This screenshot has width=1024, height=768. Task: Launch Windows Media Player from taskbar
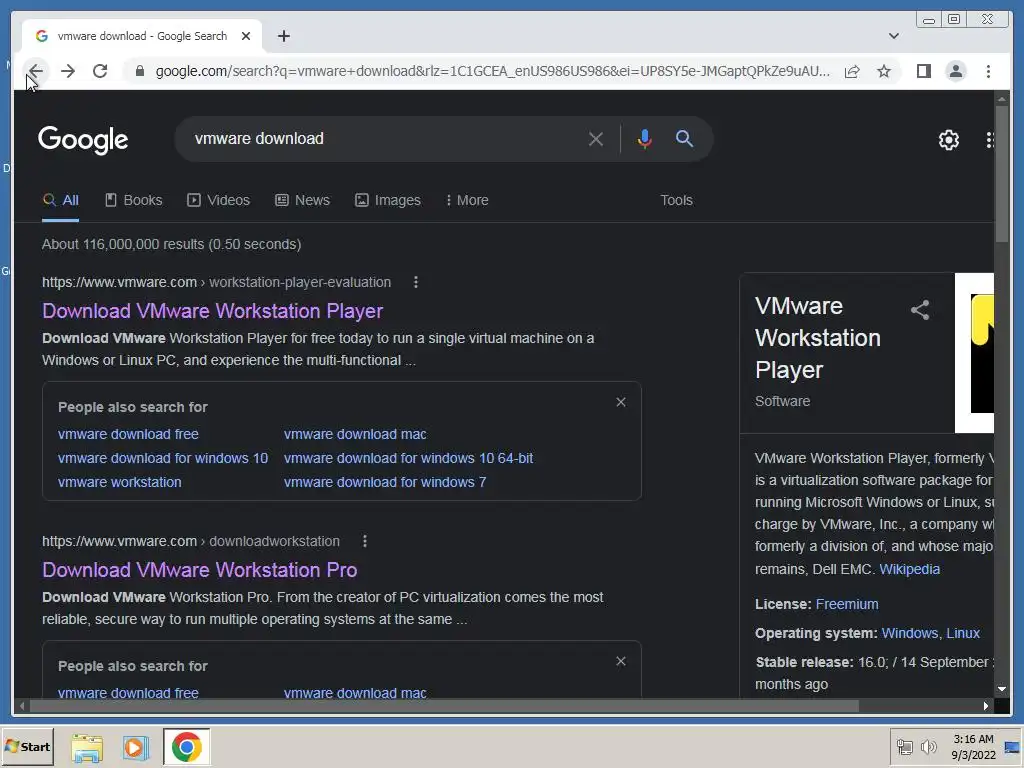[135, 748]
